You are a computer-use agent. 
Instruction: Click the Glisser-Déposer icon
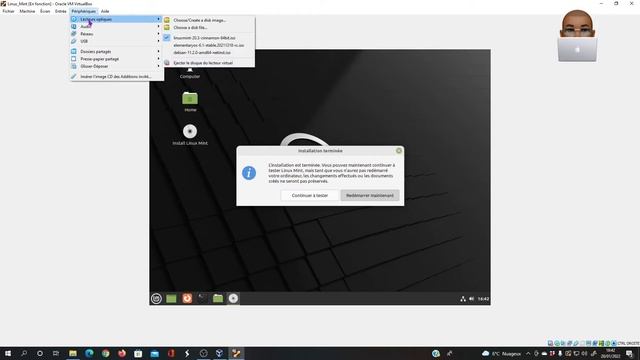tap(74, 66)
